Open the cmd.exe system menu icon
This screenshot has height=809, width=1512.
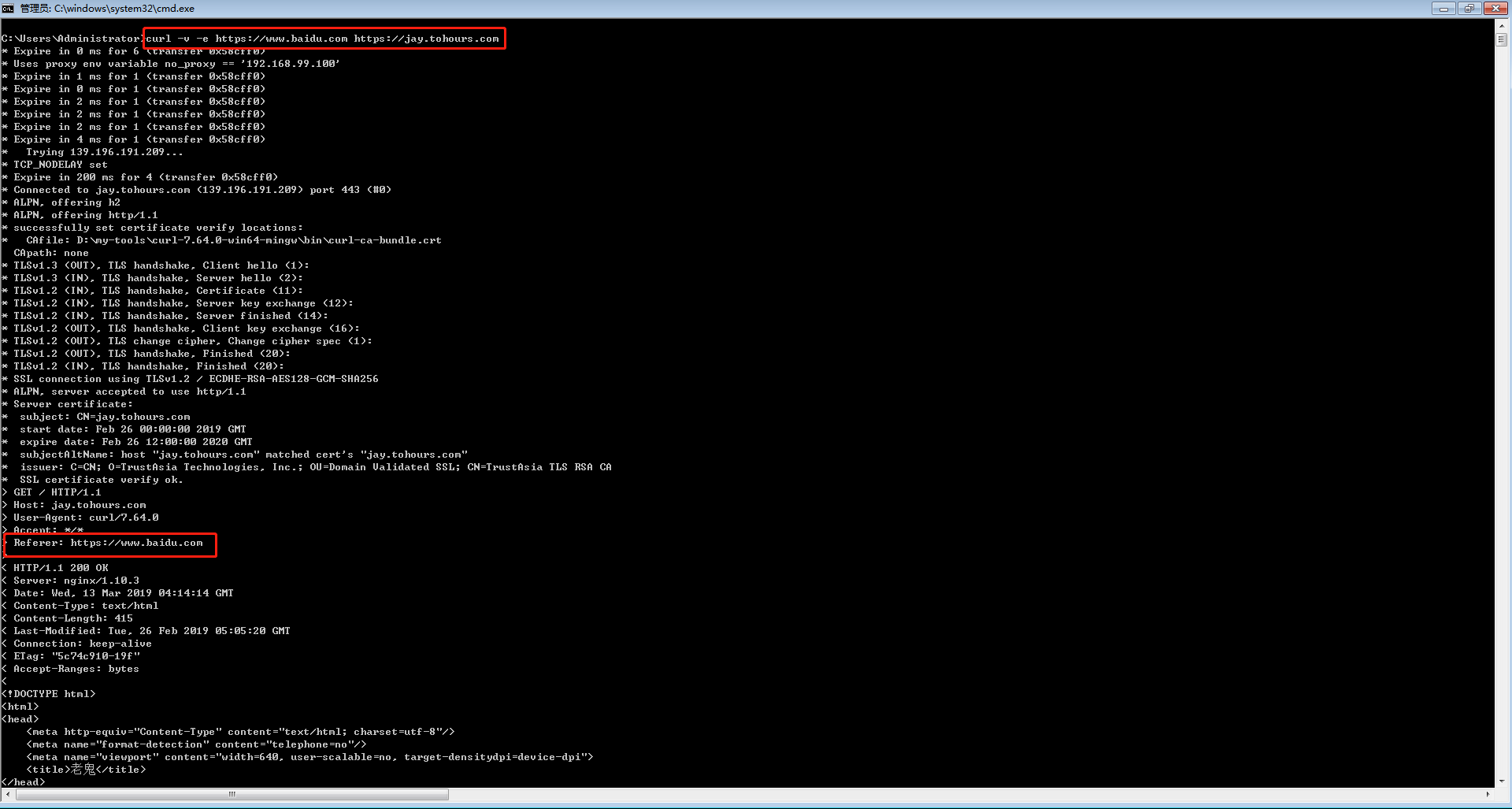(8, 9)
